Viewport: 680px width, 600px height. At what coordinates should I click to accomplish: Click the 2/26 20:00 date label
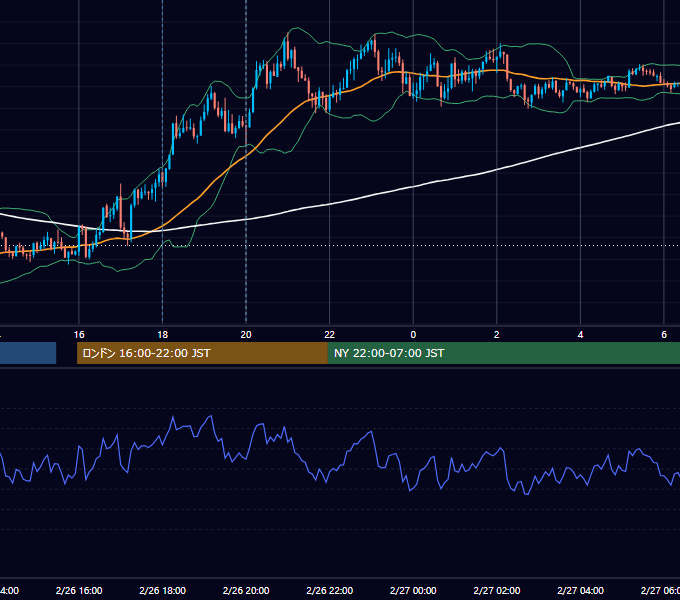[x=246, y=590]
